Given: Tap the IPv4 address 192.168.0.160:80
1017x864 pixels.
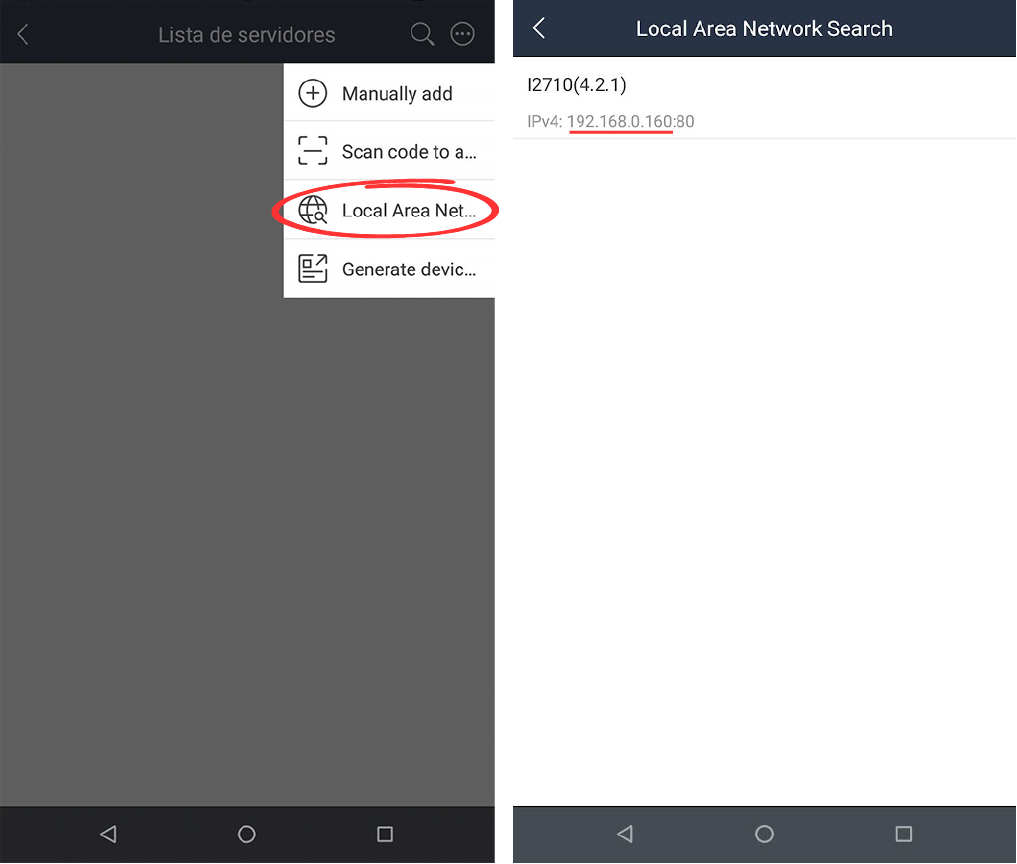Looking at the screenshot, I should point(630,121).
